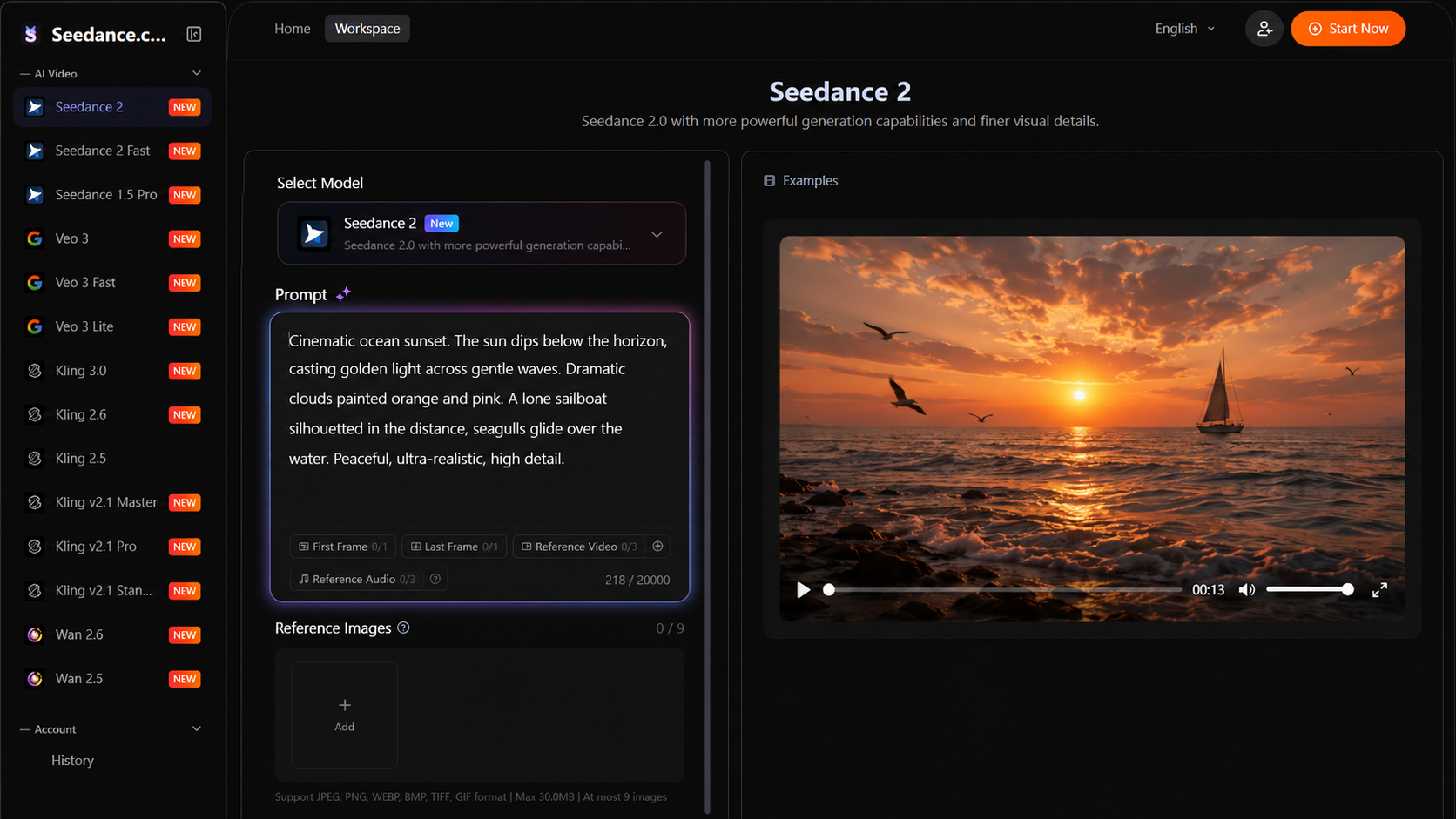Click the AI prompt enhance sparkle icon

click(x=344, y=294)
